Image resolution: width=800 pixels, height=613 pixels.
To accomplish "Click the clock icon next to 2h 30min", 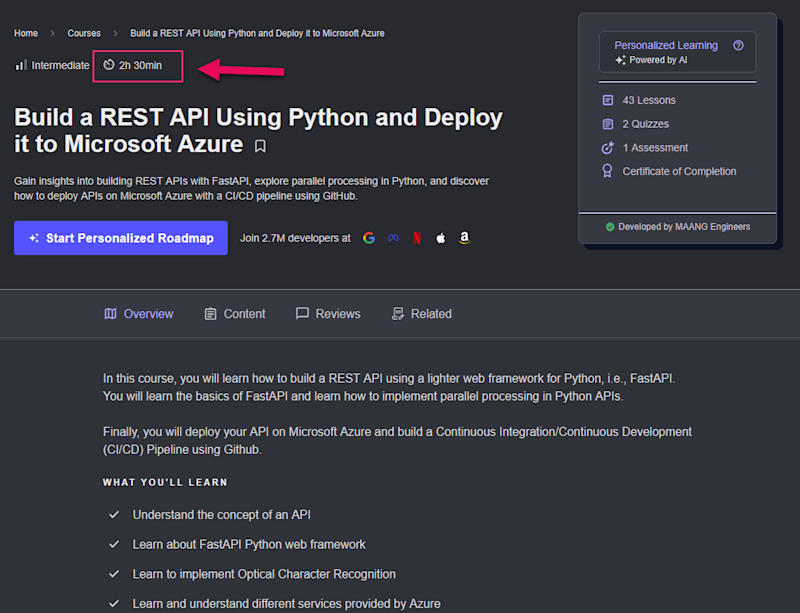I will (109, 65).
